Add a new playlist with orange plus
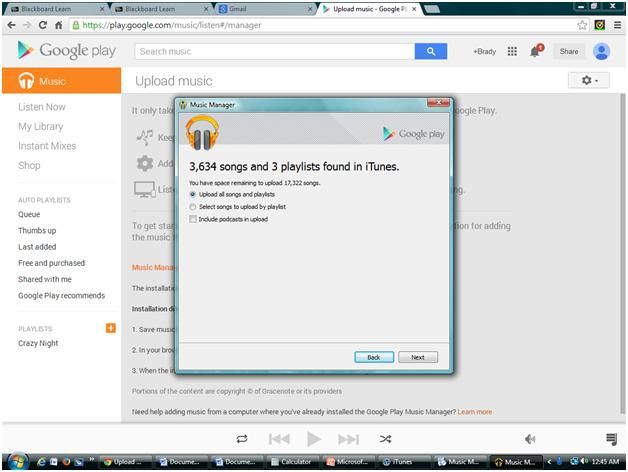Viewport: 628px width, 472px height. click(x=111, y=328)
